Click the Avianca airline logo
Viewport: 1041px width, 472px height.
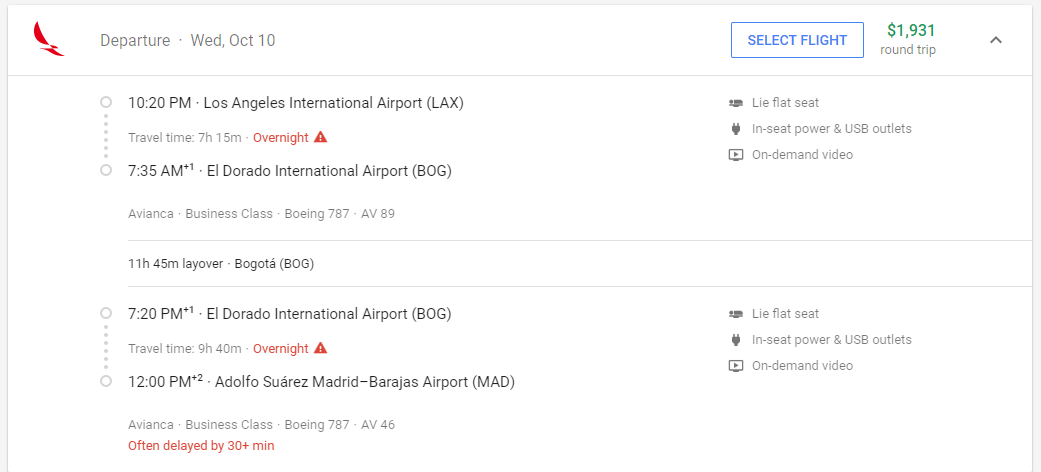click(x=48, y=39)
